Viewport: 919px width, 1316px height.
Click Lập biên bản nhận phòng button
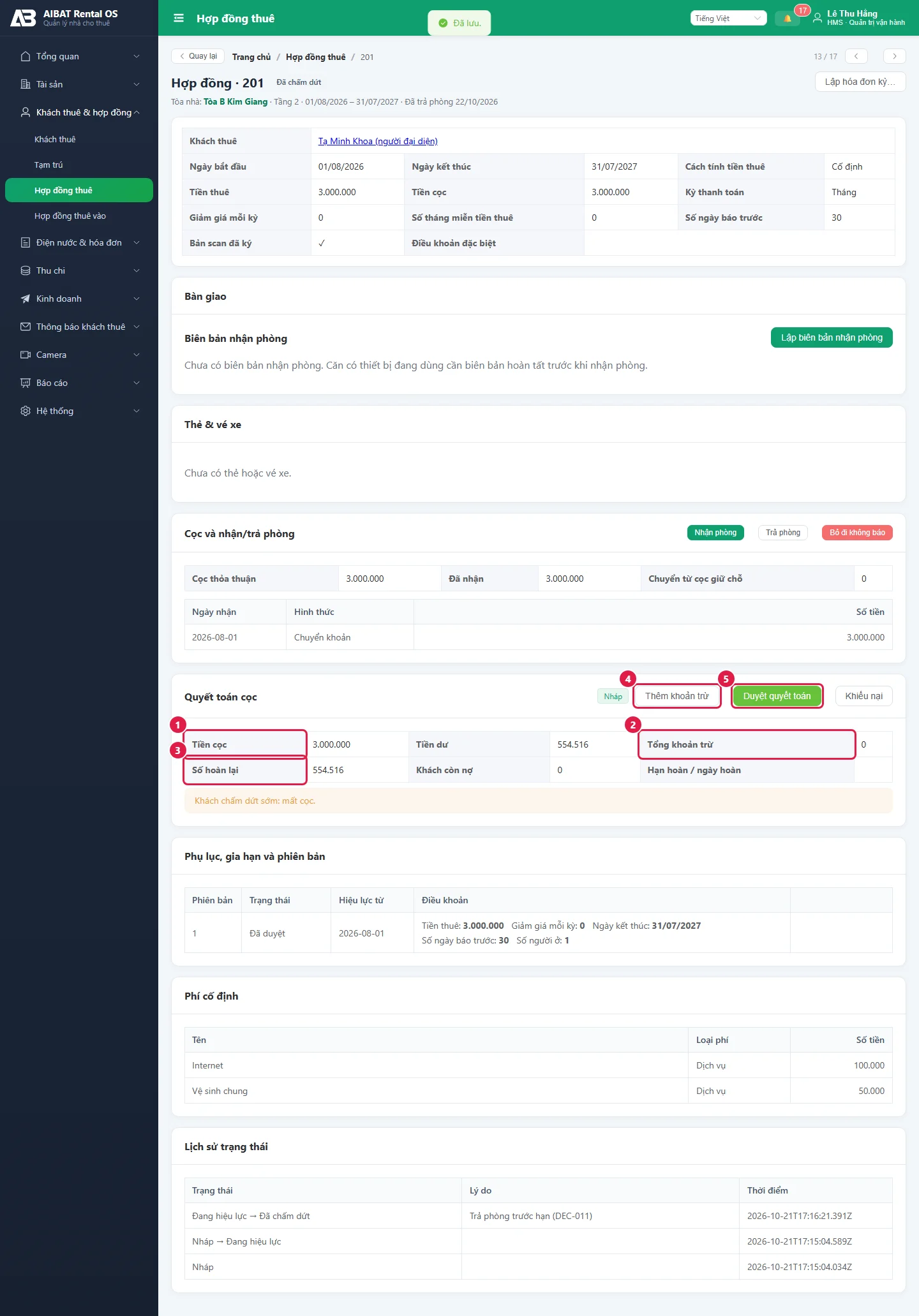point(832,337)
